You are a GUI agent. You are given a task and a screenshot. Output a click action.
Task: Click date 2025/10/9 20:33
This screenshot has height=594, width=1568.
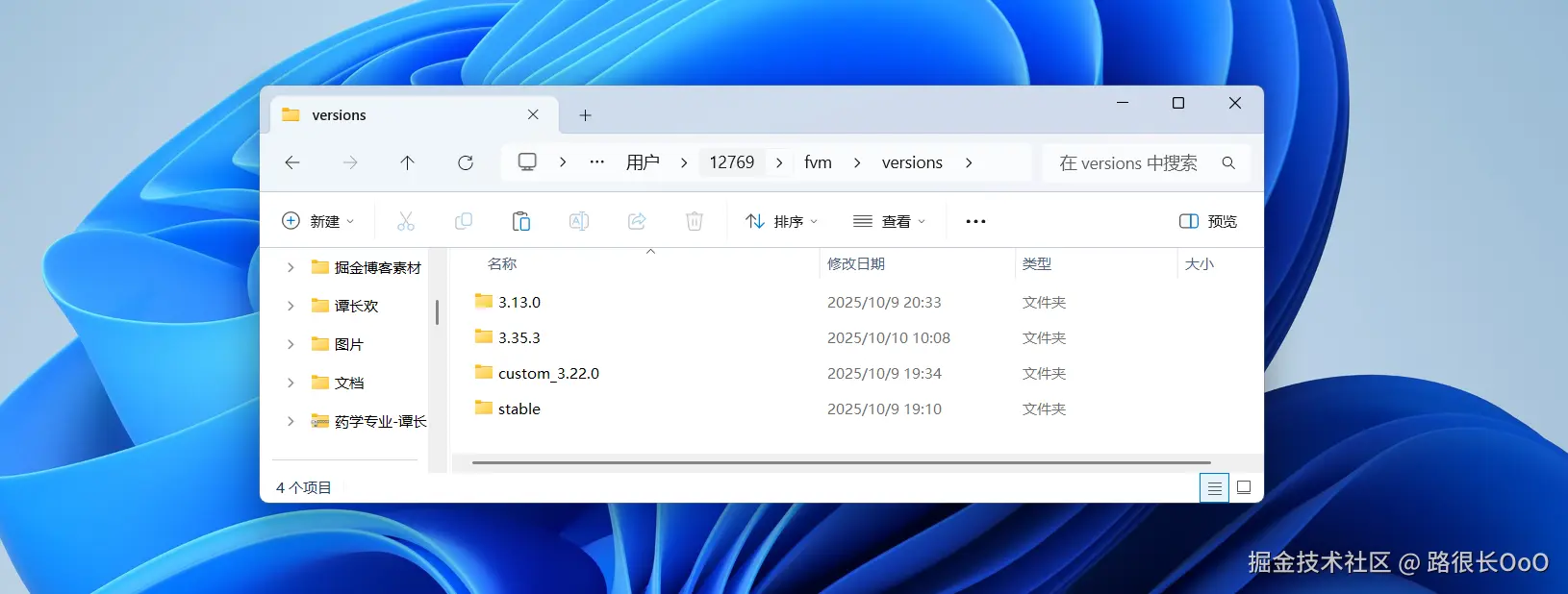click(884, 302)
